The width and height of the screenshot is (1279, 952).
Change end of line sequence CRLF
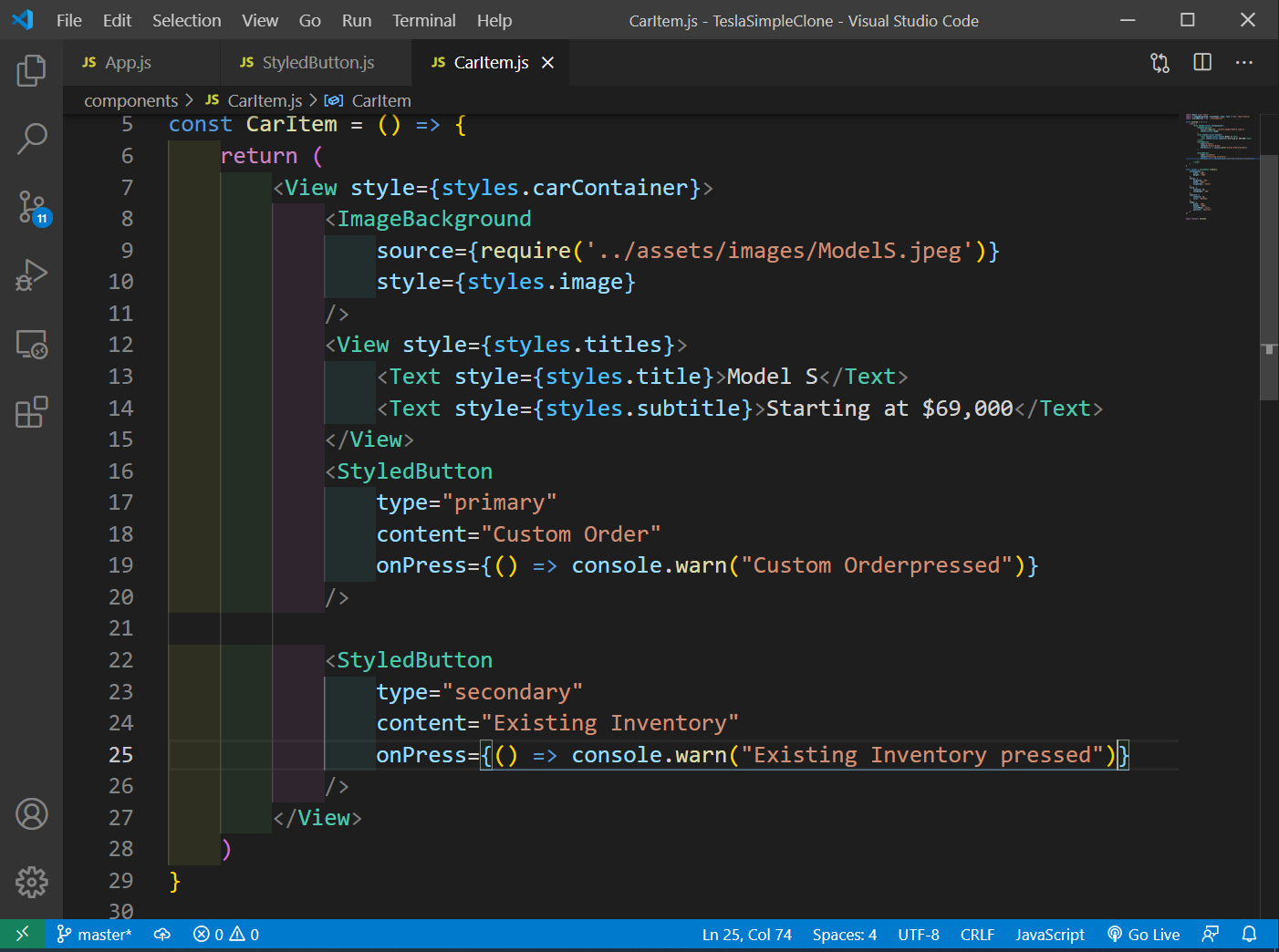tap(977, 934)
